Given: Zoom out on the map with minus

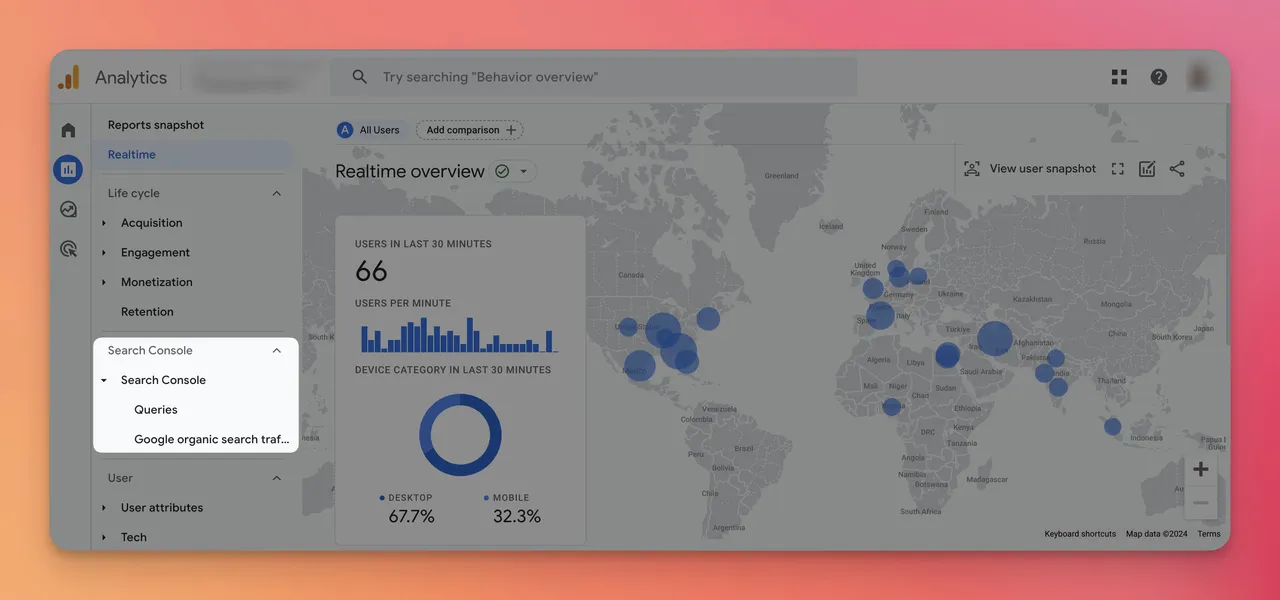Looking at the screenshot, I should 1201,503.
